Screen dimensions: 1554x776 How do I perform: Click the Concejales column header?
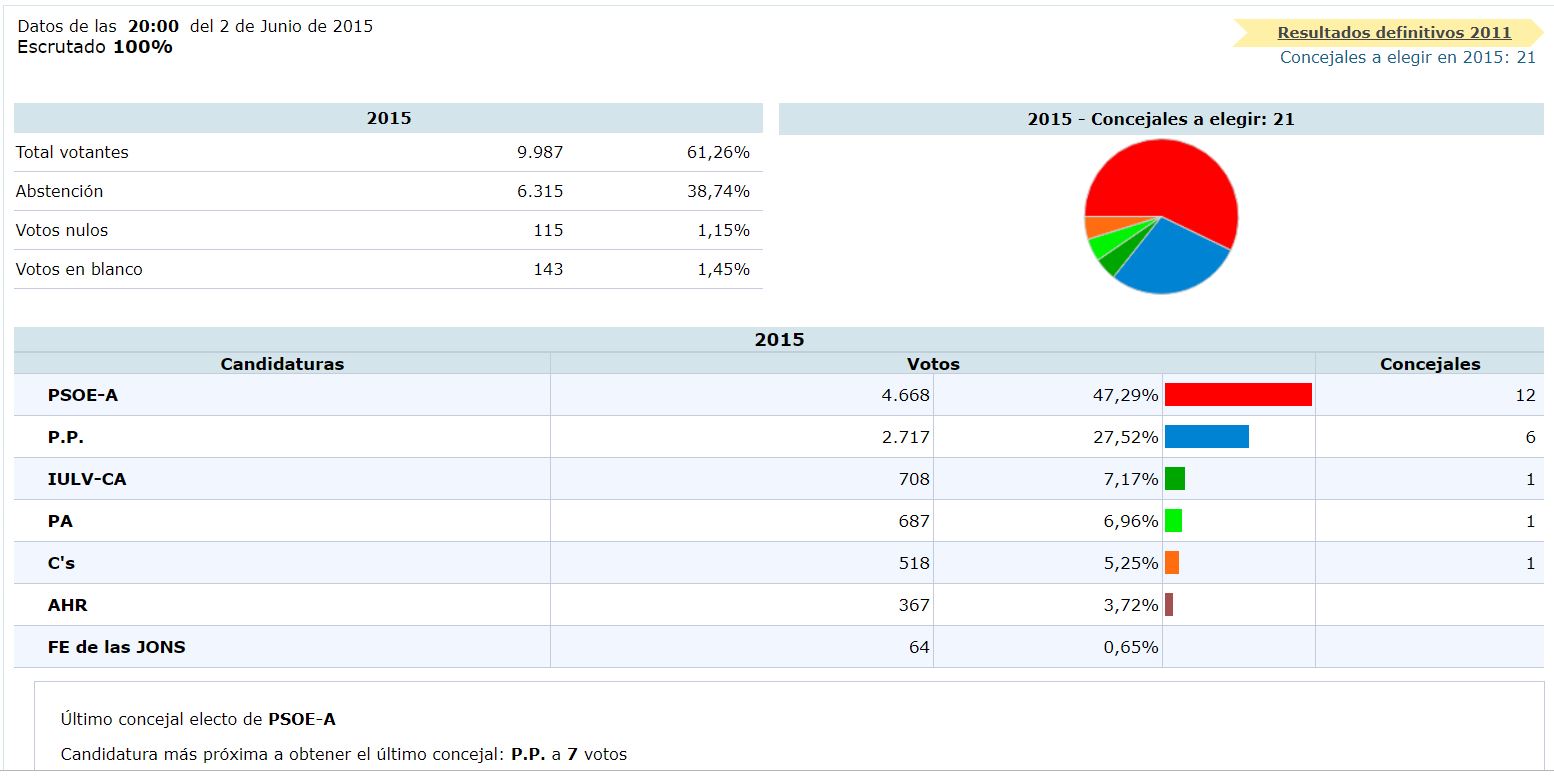click(x=1429, y=364)
